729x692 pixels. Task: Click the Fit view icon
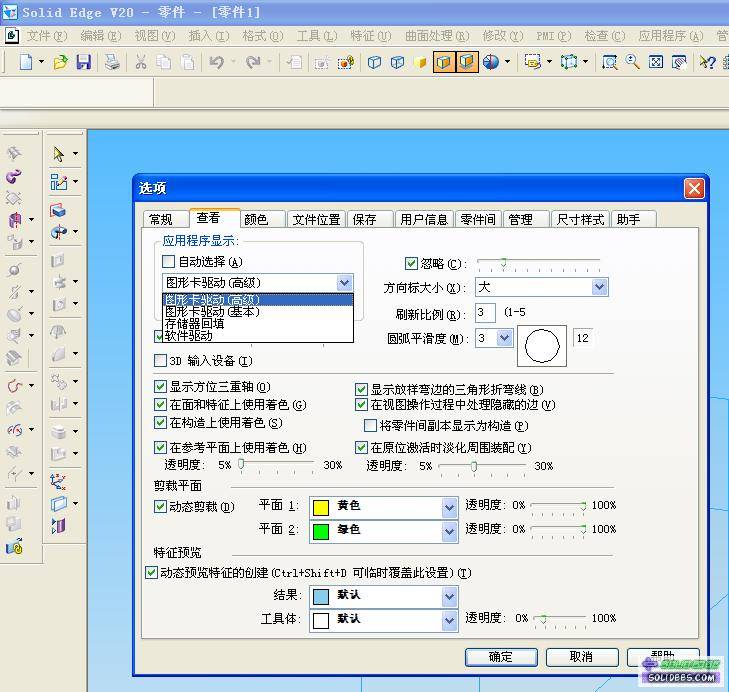coord(656,62)
